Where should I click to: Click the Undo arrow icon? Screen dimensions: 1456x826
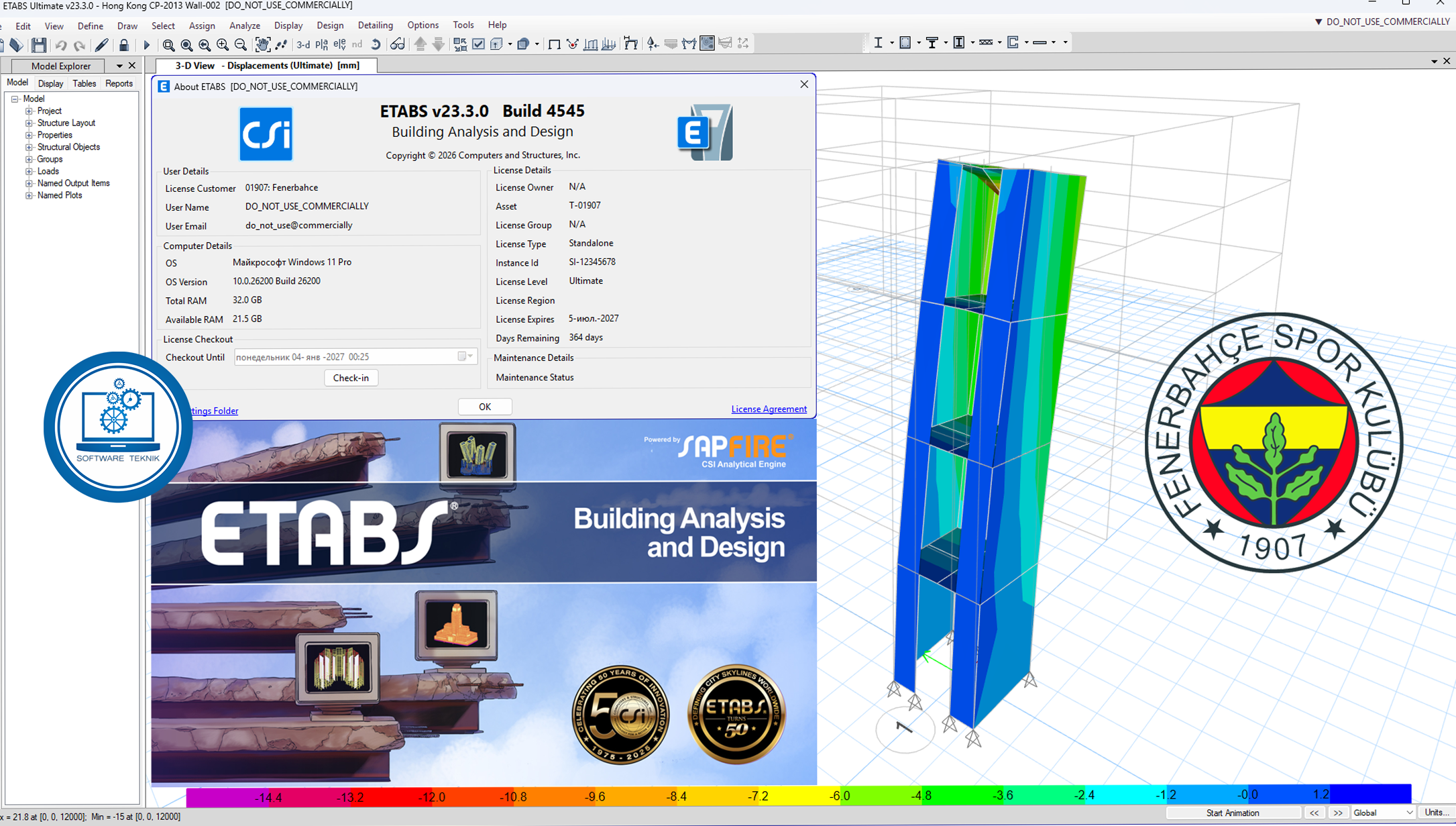(61, 45)
